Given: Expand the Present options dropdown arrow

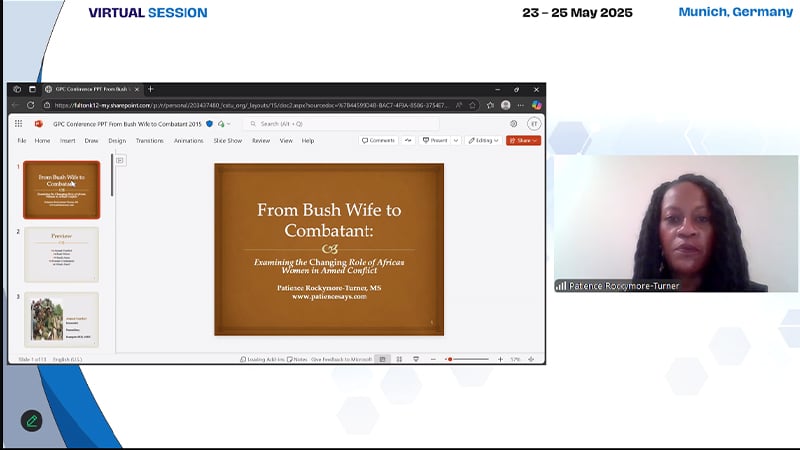Looking at the screenshot, I should point(456,141).
